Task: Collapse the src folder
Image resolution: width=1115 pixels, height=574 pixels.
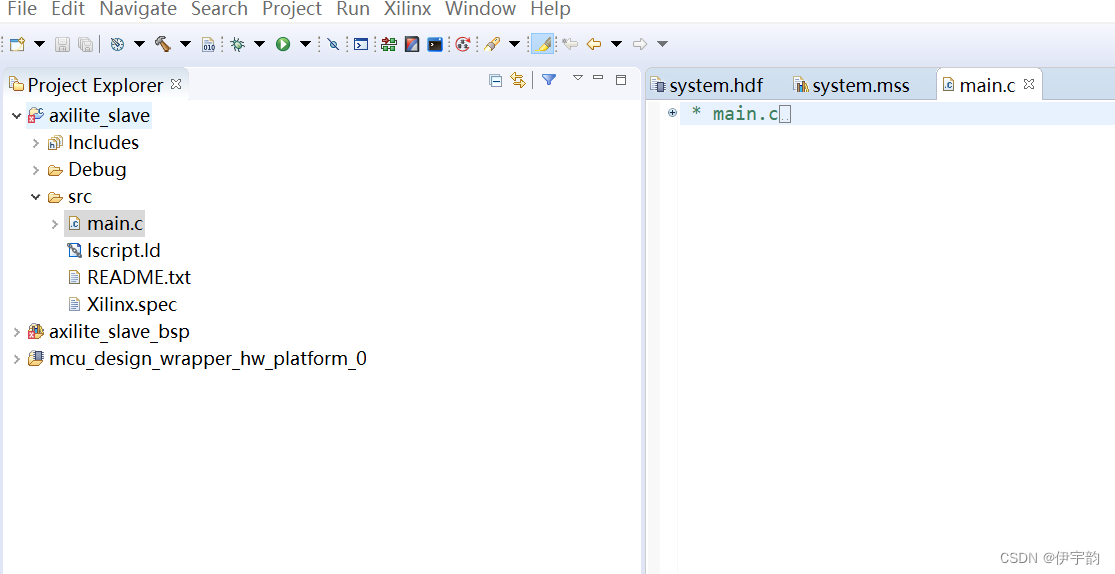Action: click(x=36, y=197)
